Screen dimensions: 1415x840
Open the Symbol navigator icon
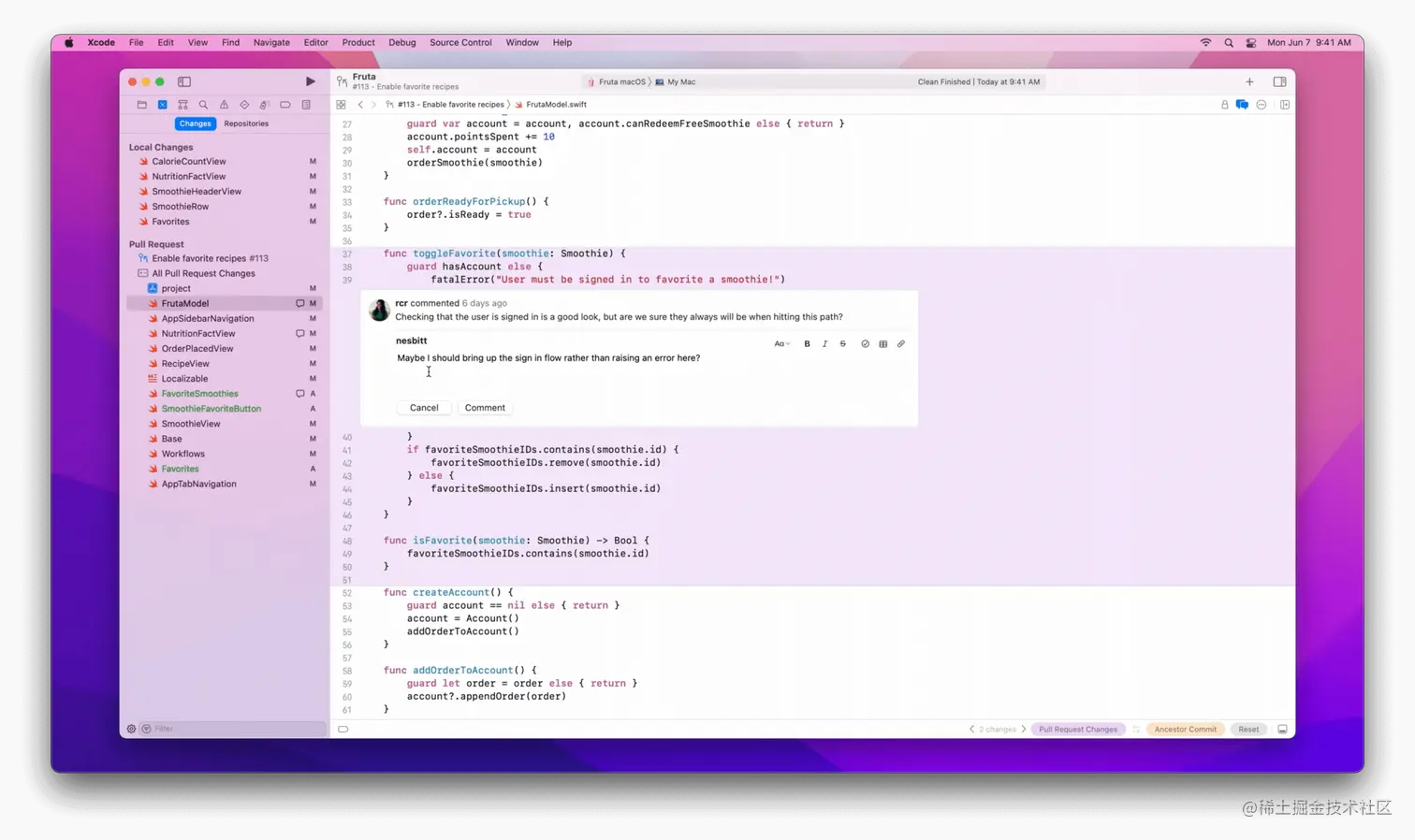tap(182, 105)
